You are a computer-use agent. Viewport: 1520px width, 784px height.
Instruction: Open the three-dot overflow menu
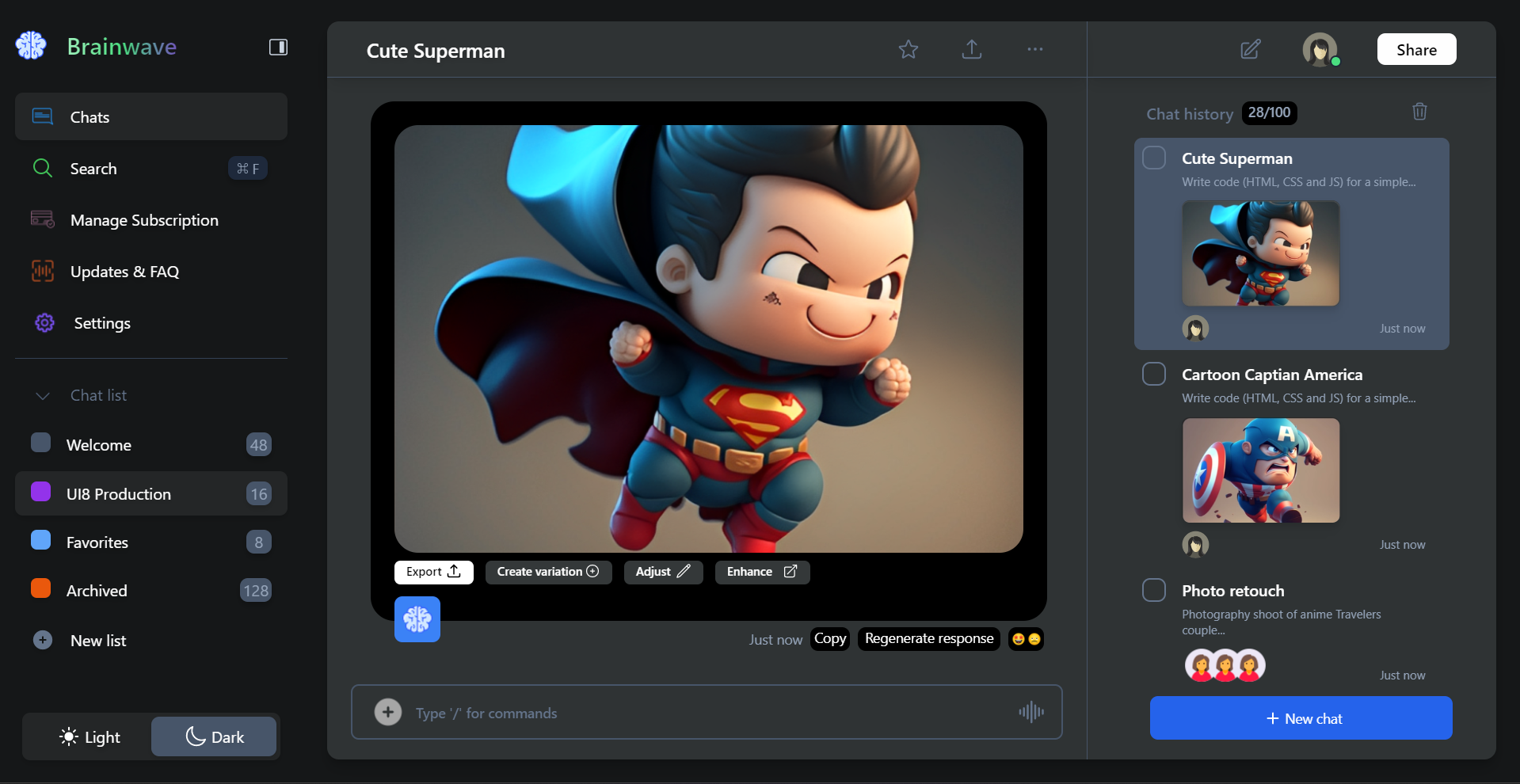[1034, 49]
